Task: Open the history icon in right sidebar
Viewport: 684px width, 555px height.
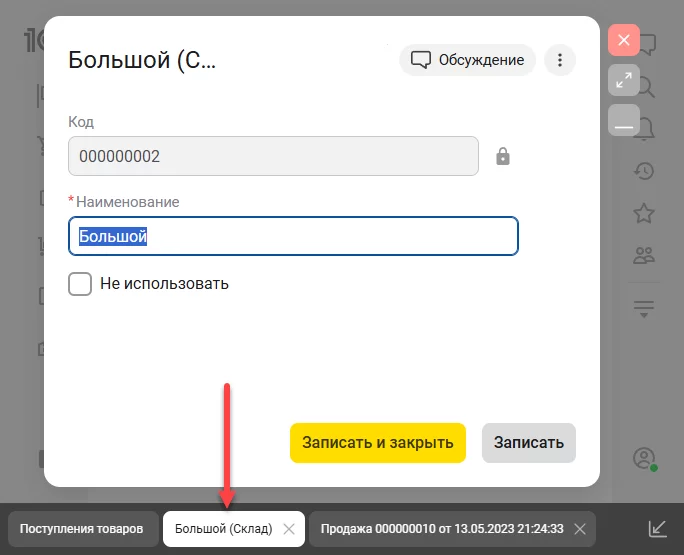Action: (x=644, y=171)
